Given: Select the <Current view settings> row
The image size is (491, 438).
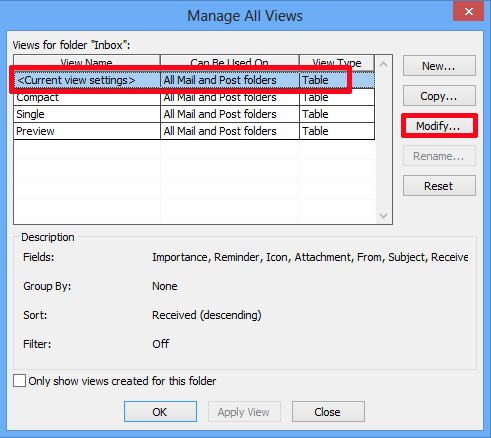Looking at the screenshot, I should (x=194, y=80).
